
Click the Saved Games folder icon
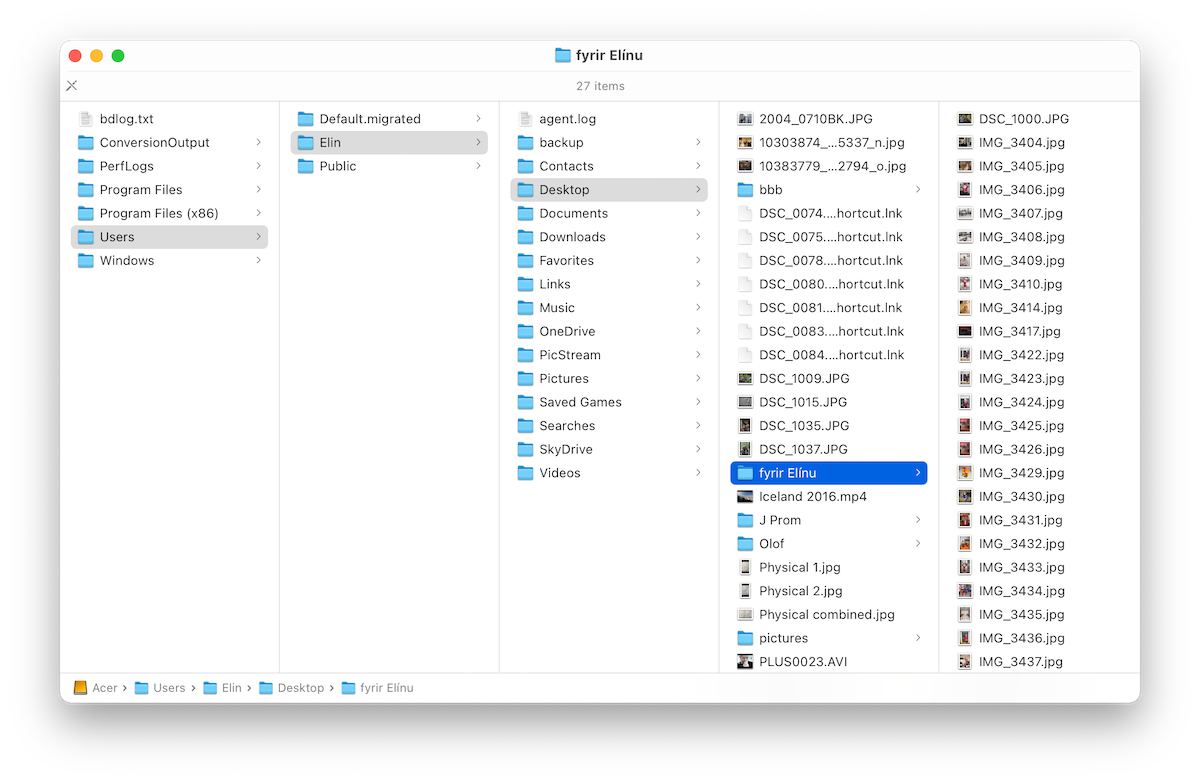[526, 402]
